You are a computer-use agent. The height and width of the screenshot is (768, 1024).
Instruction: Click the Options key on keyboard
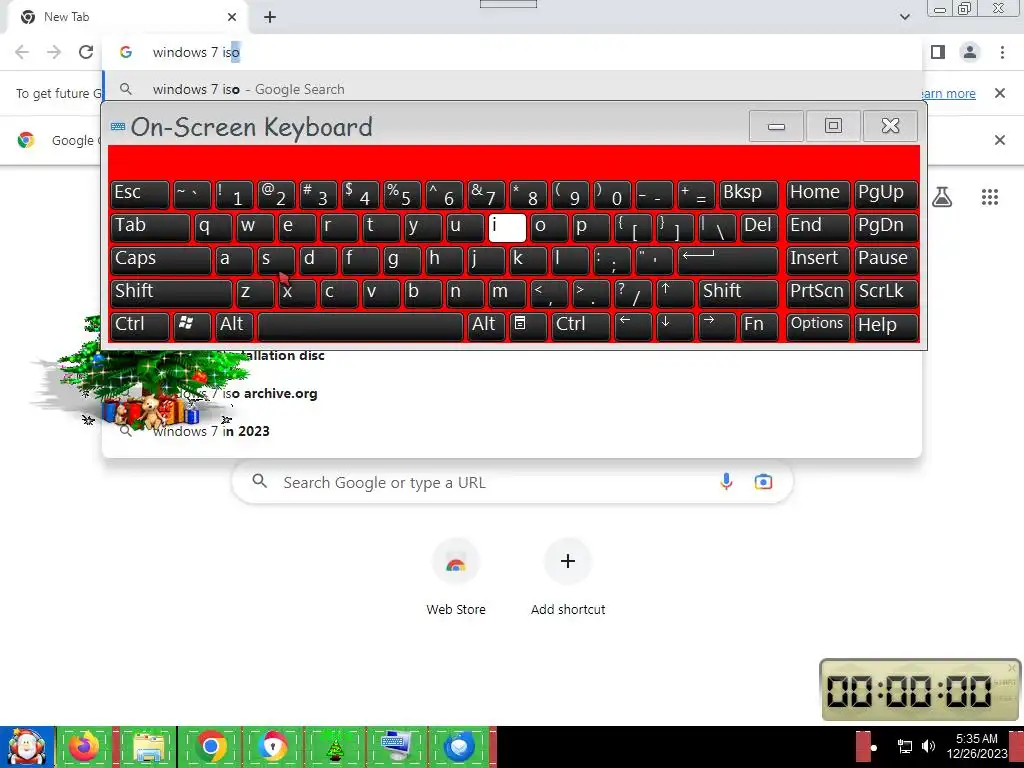tap(818, 326)
